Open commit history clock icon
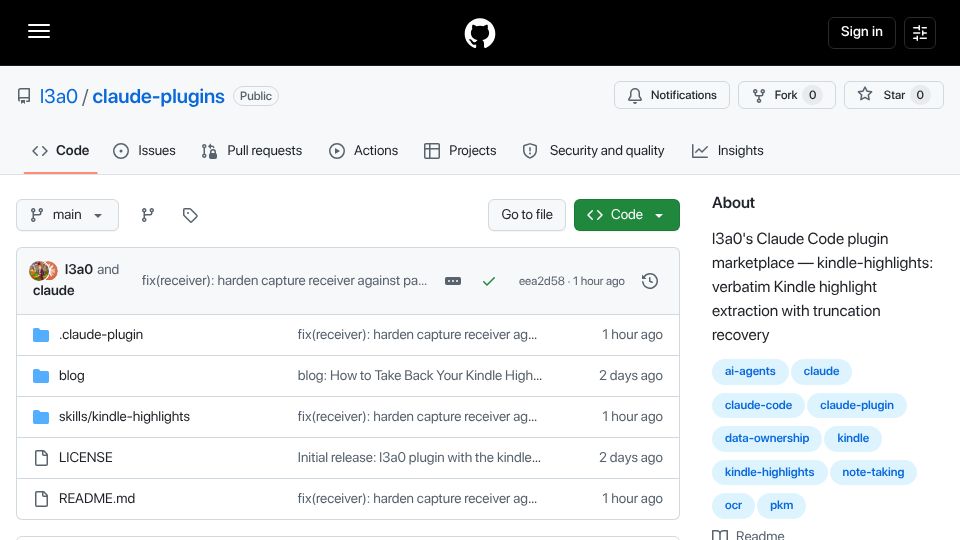The image size is (960, 540). pyautogui.click(x=650, y=281)
